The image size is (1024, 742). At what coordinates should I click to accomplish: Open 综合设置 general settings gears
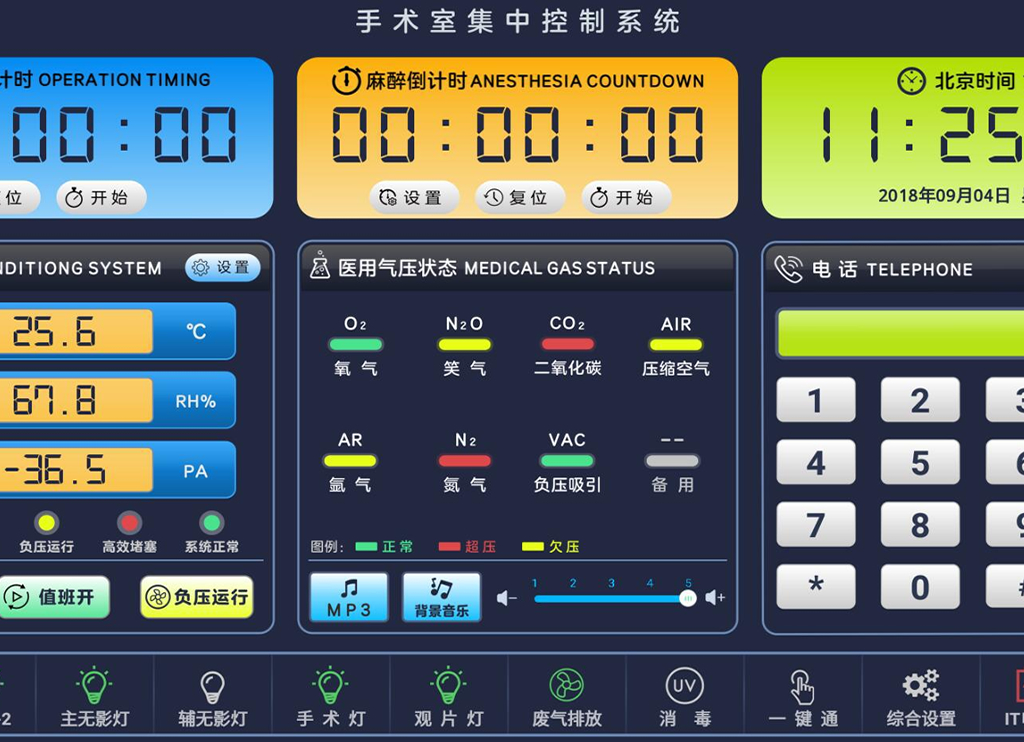click(920, 686)
